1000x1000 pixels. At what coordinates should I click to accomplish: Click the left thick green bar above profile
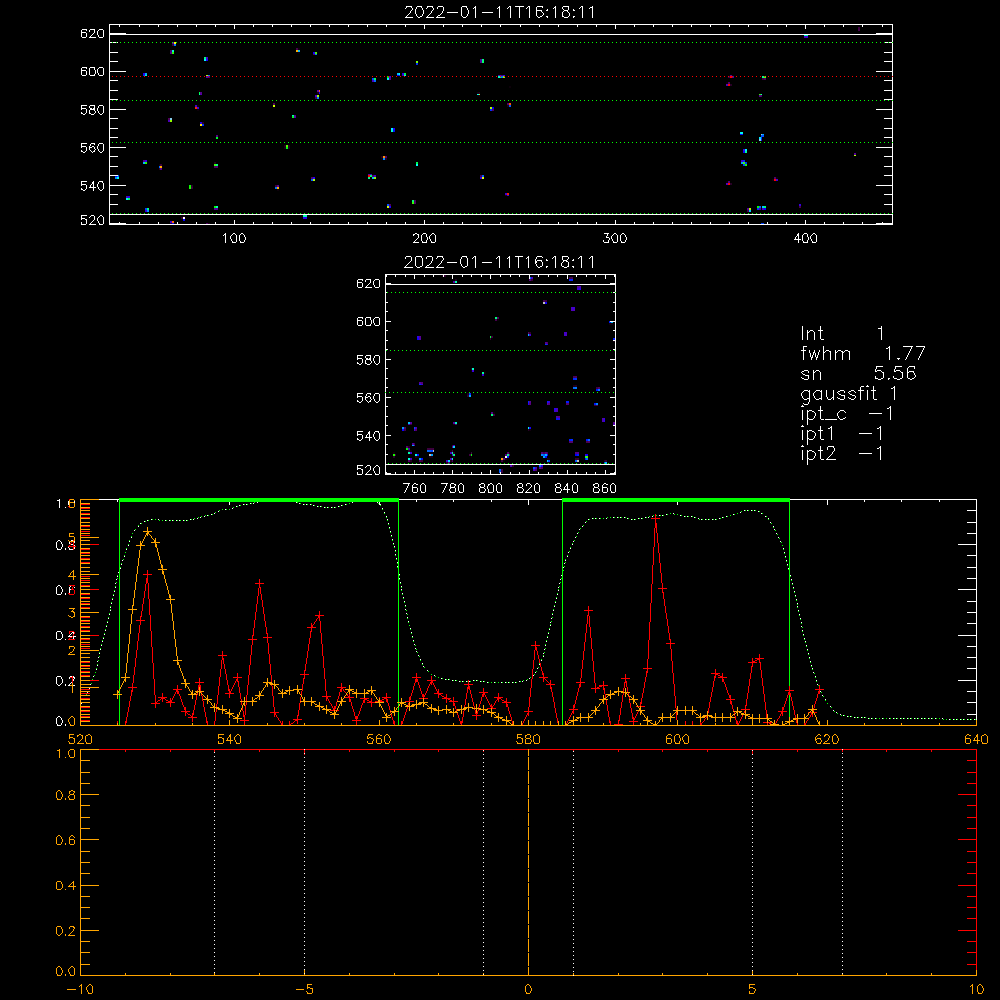pyautogui.click(x=259, y=500)
